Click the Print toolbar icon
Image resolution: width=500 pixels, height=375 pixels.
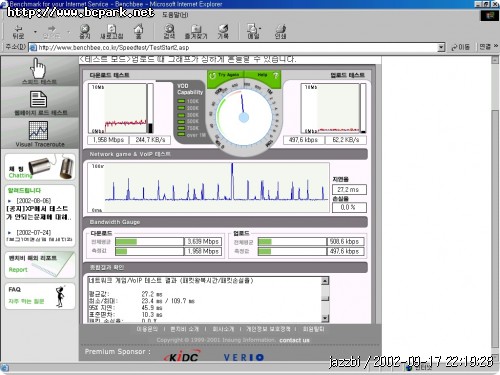click(x=280, y=31)
